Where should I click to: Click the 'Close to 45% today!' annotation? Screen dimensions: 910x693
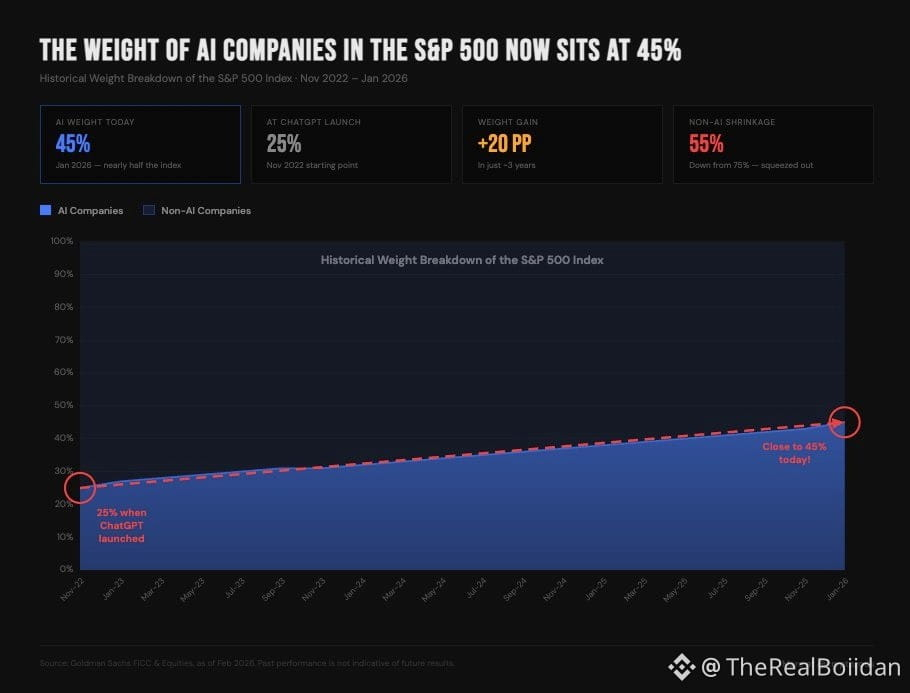click(795, 453)
